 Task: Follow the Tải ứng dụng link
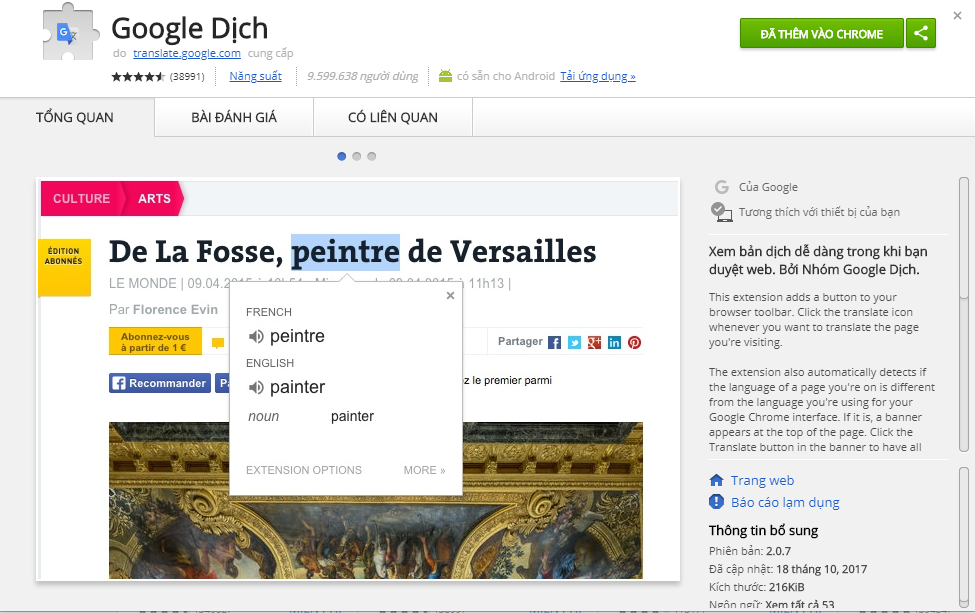coord(598,76)
